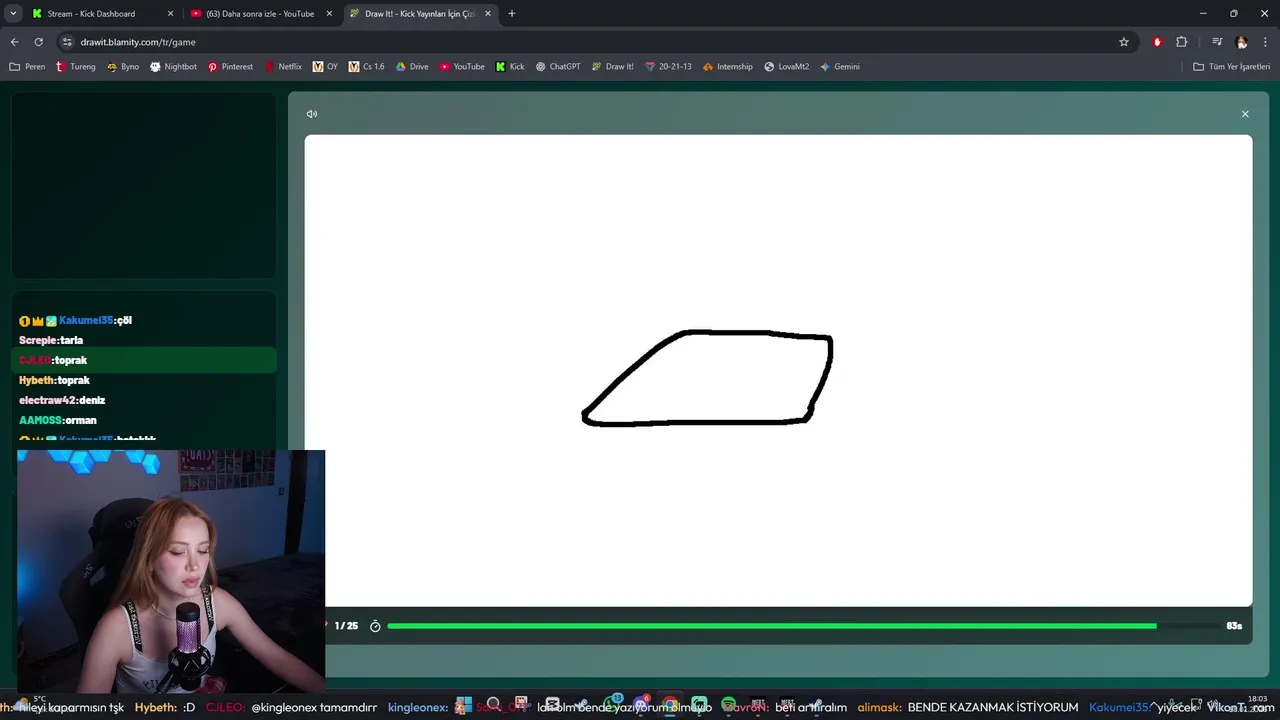1280x720 pixels.
Task: Open the ChatGPT bookmark
Action: pyautogui.click(x=558, y=67)
